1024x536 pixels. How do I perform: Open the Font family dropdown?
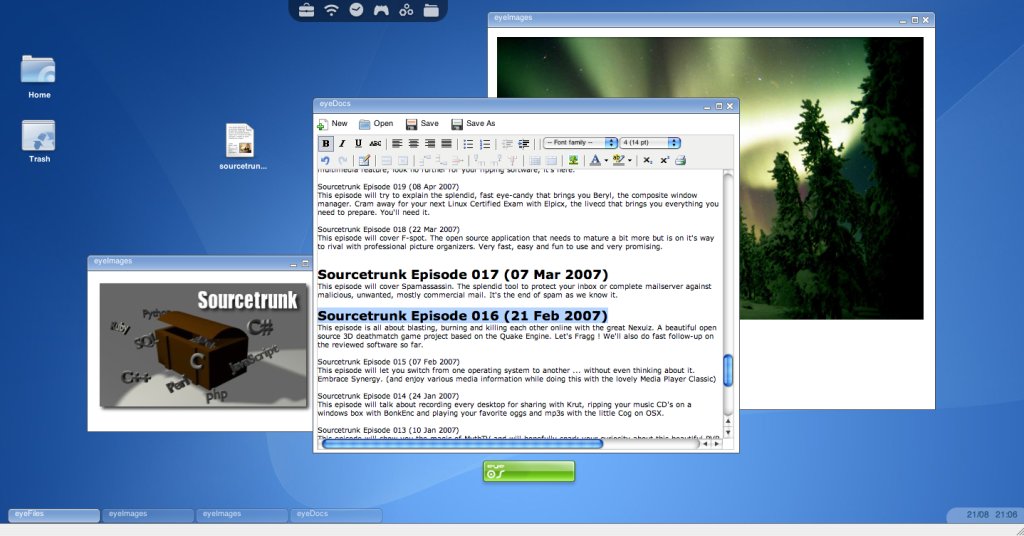pos(580,142)
